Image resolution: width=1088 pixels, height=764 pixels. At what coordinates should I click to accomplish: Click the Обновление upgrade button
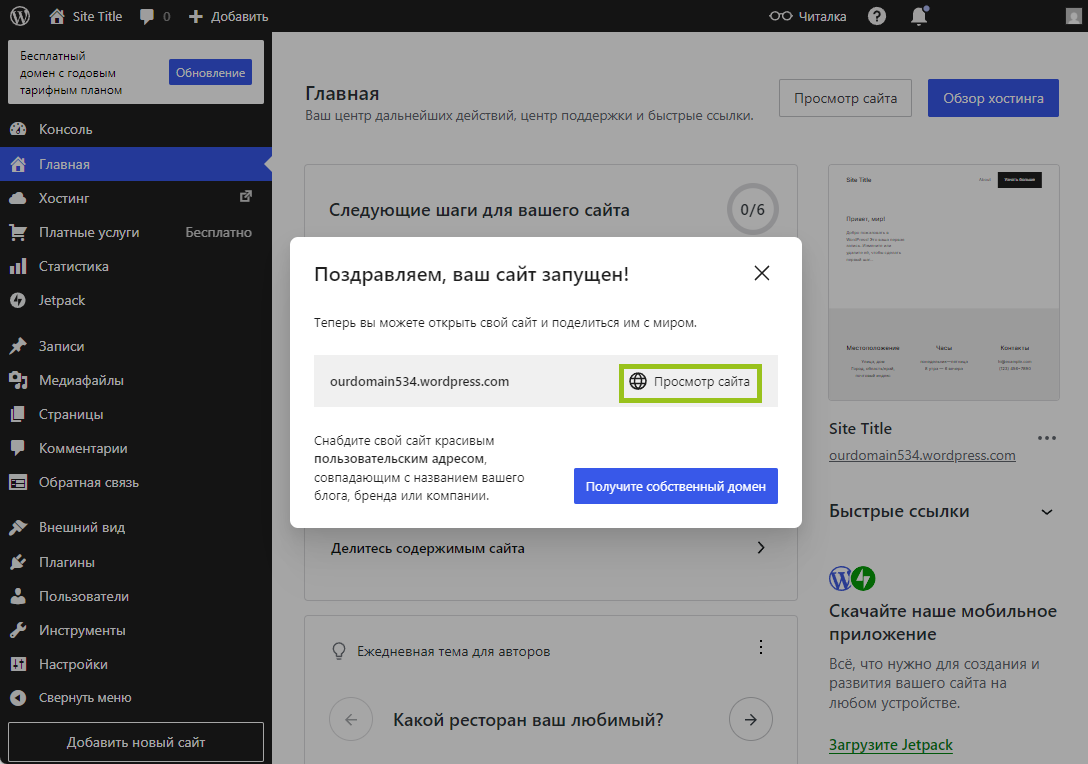(x=210, y=72)
